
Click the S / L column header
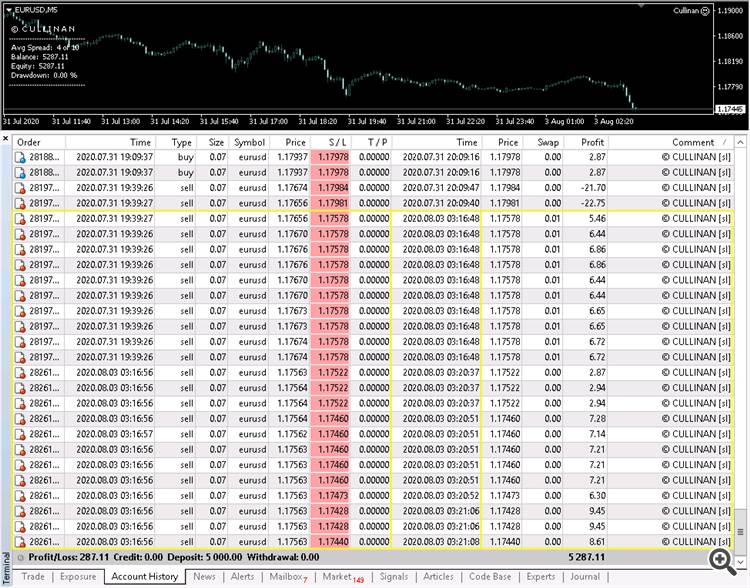tap(331, 143)
